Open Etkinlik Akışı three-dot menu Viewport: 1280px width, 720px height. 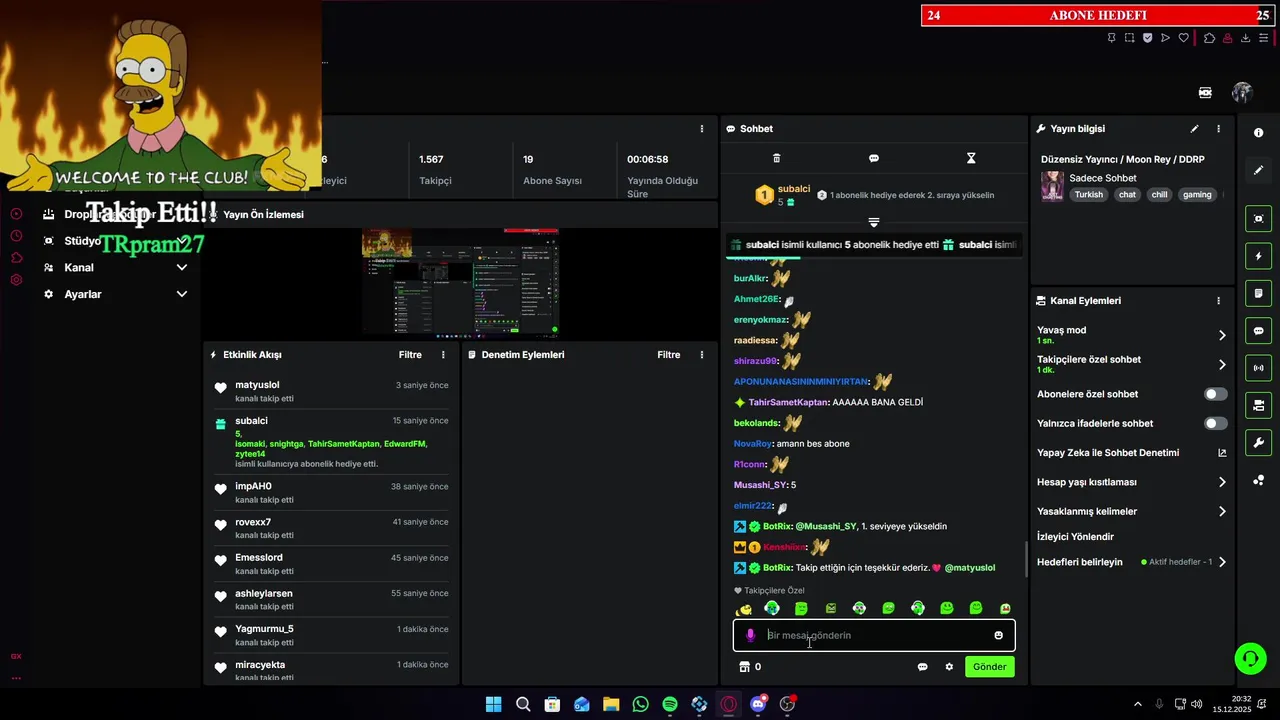coord(443,355)
